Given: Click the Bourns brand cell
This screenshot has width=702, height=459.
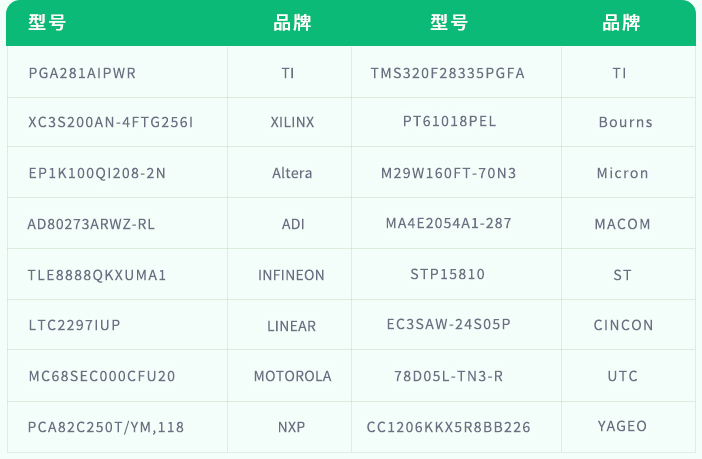Looking at the screenshot, I should click(625, 122).
